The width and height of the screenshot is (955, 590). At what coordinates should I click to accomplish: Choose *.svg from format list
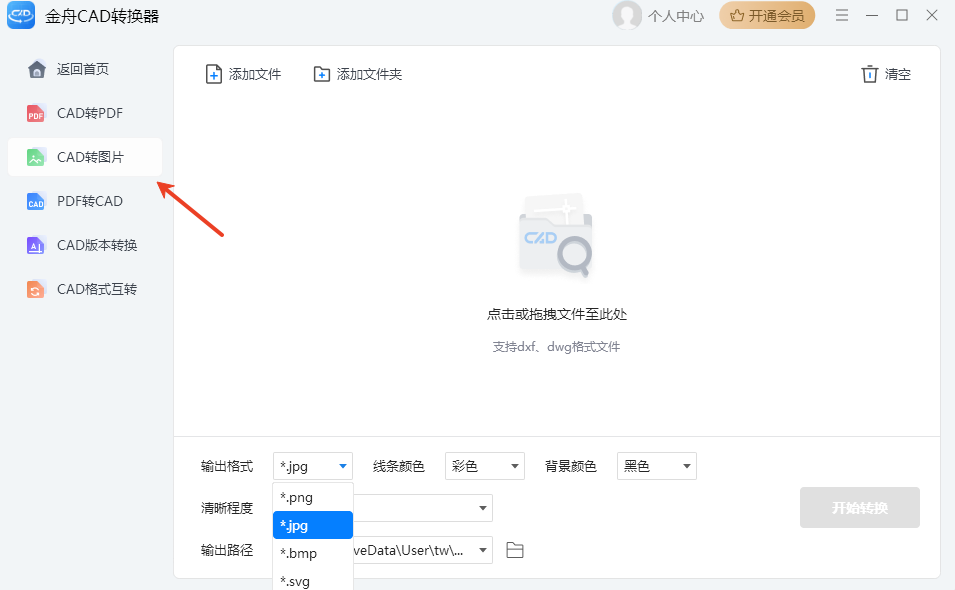pyautogui.click(x=313, y=581)
